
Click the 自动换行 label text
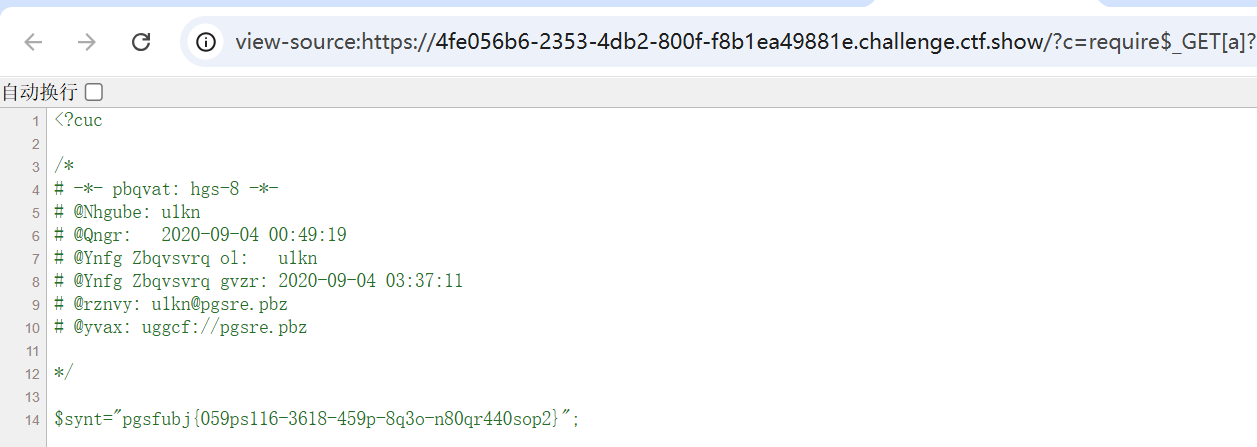tap(39, 93)
